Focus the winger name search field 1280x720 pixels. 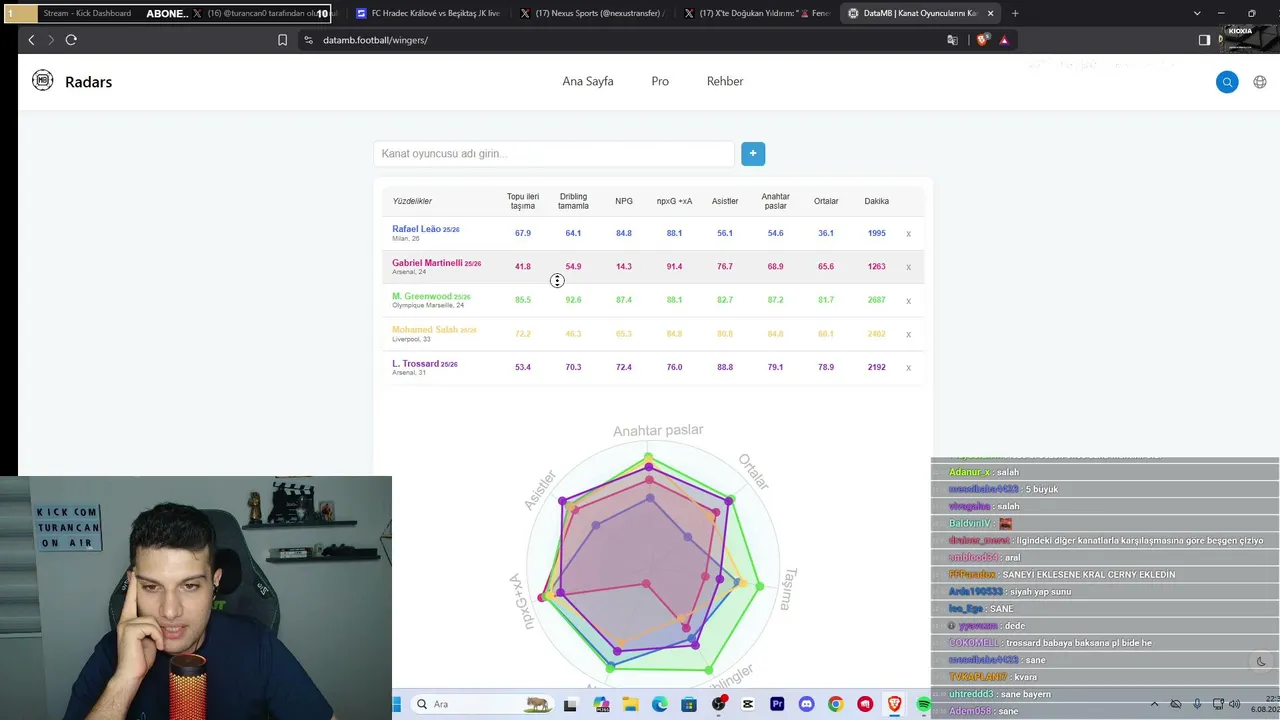pyautogui.click(x=554, y=153)
